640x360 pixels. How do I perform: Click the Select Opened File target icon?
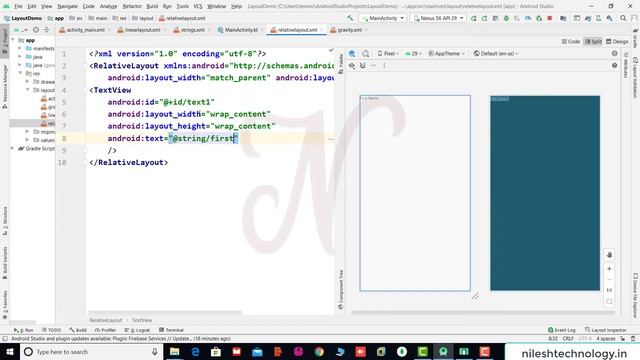click(x=36, y=30)
